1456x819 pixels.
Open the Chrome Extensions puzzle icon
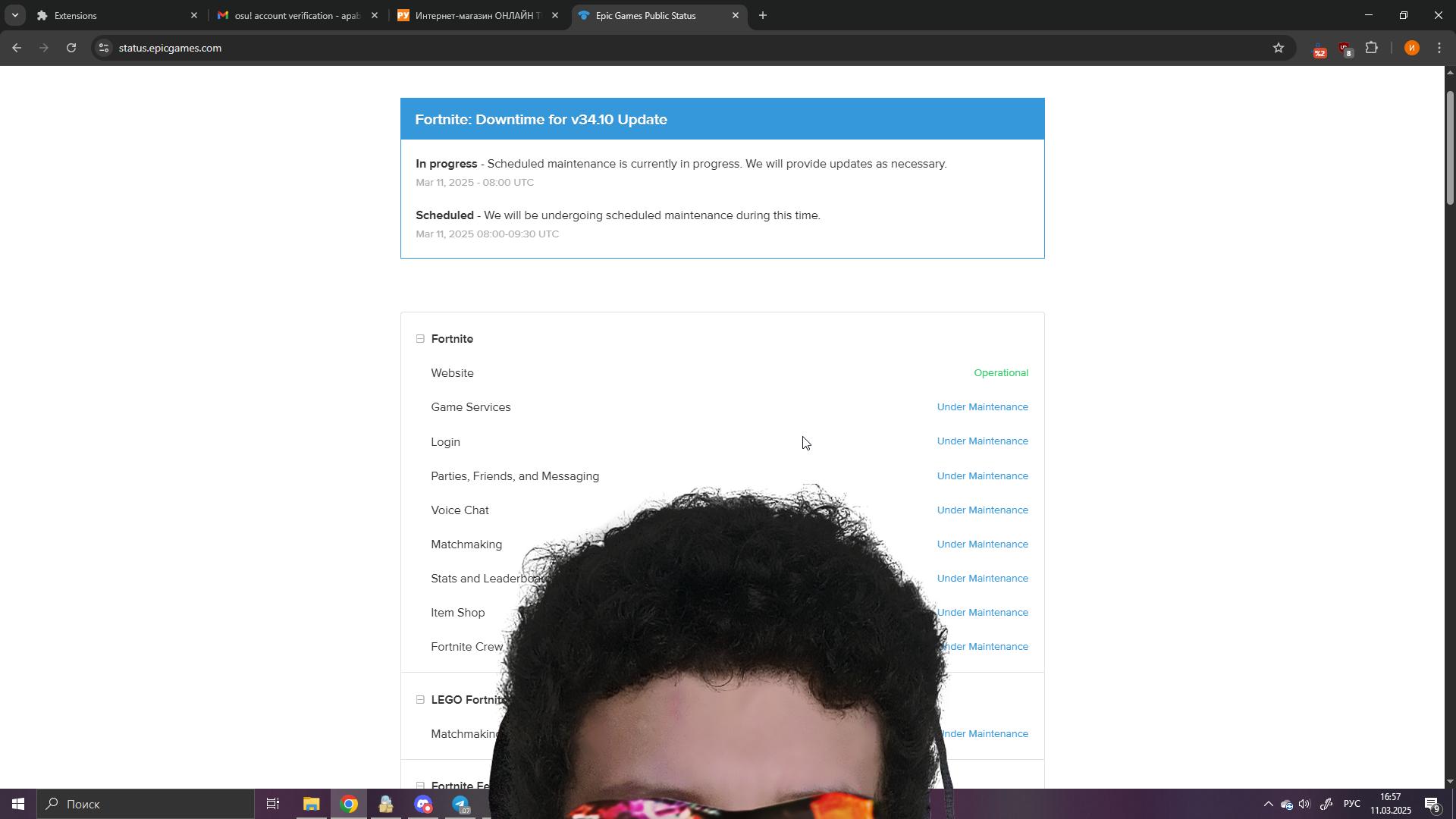(1372, 48)
